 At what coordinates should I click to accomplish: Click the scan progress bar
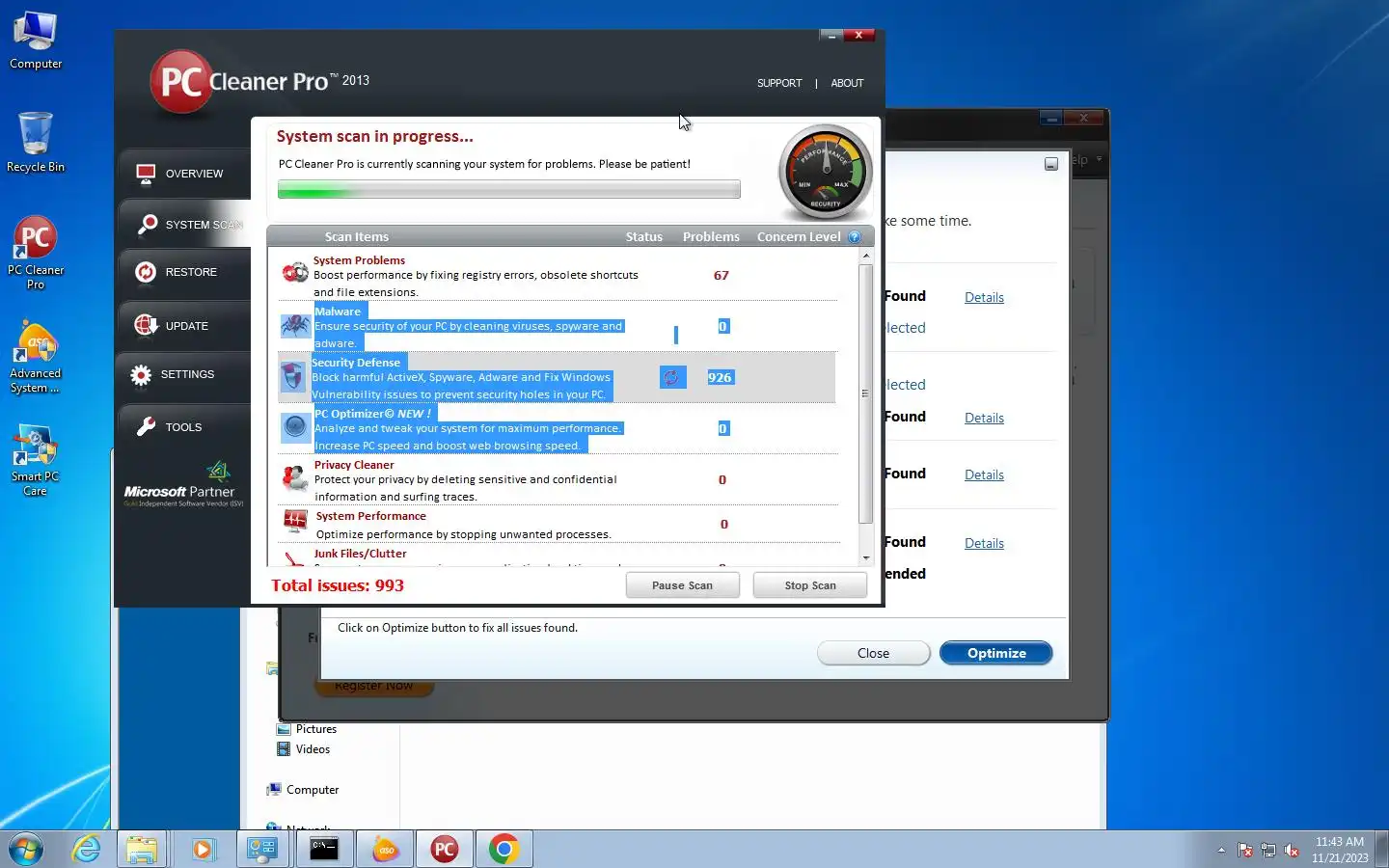pyautogui.click(x=509, y=189)
